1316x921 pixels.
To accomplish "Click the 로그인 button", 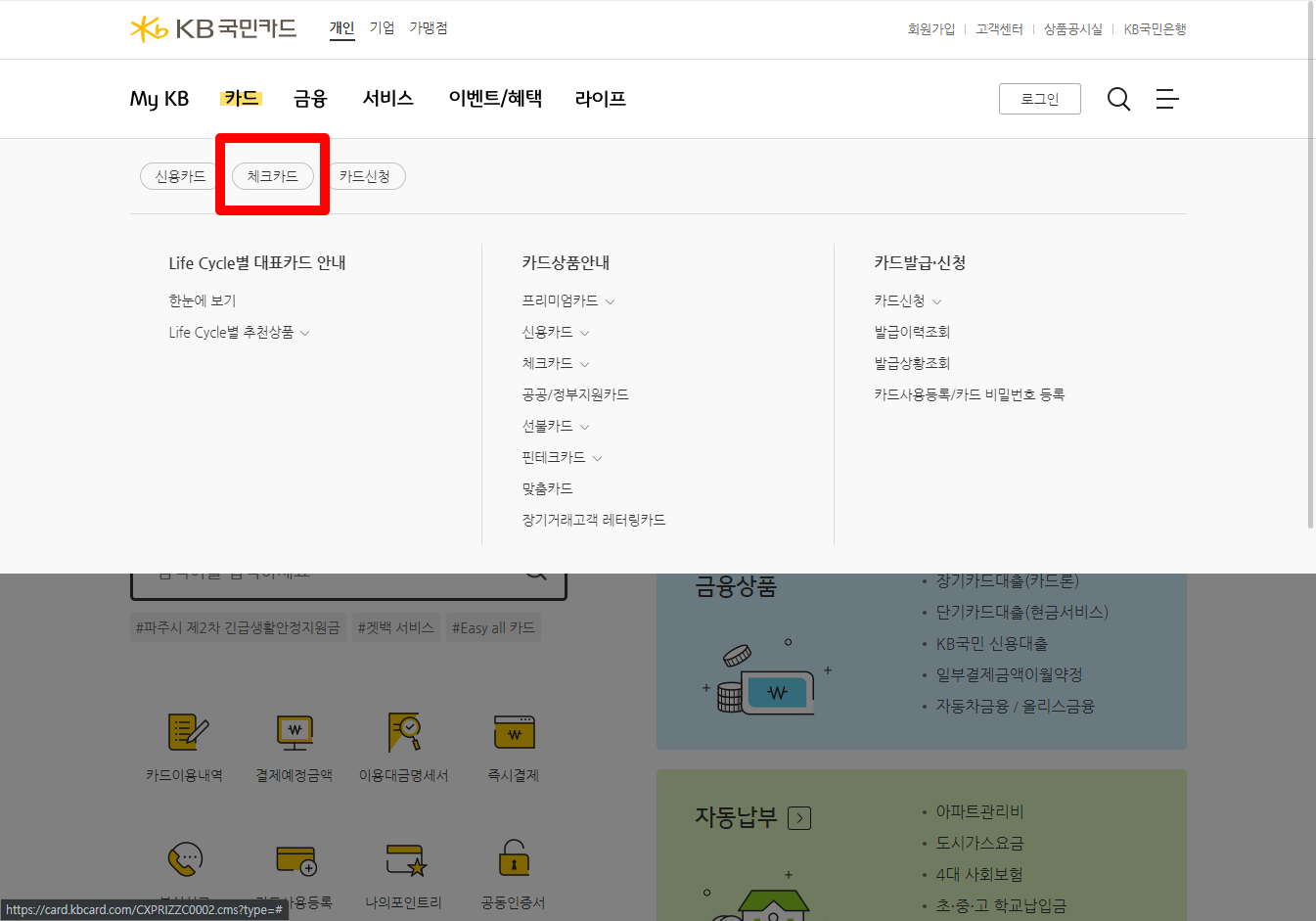I will [1040, 99].
